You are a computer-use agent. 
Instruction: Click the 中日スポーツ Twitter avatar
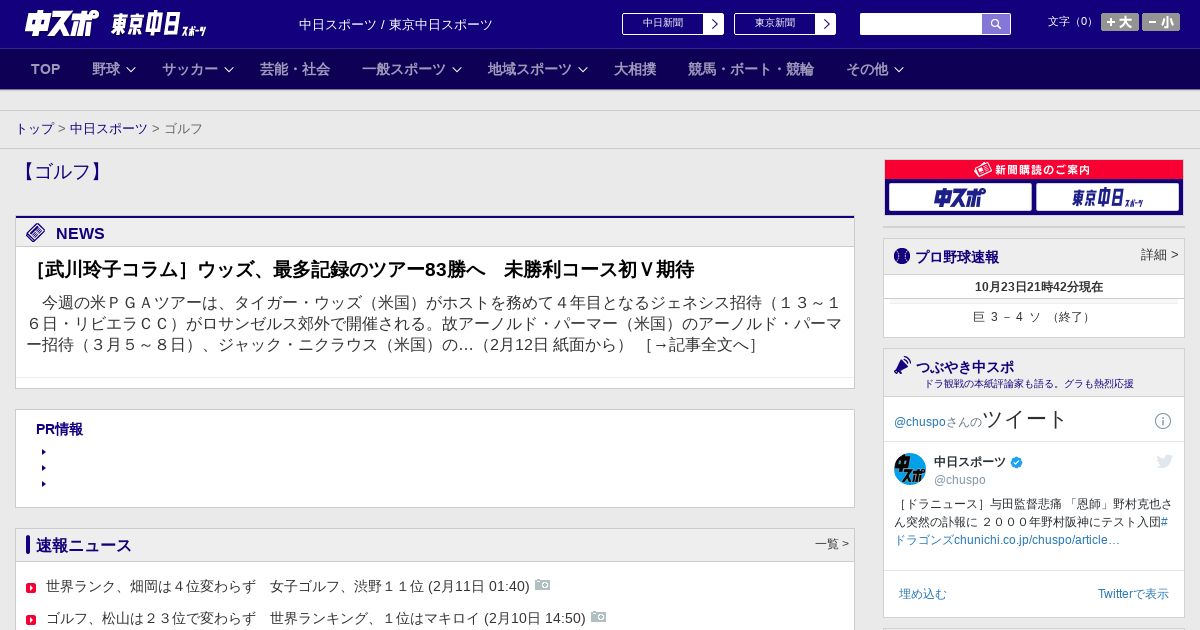point(910,469)
